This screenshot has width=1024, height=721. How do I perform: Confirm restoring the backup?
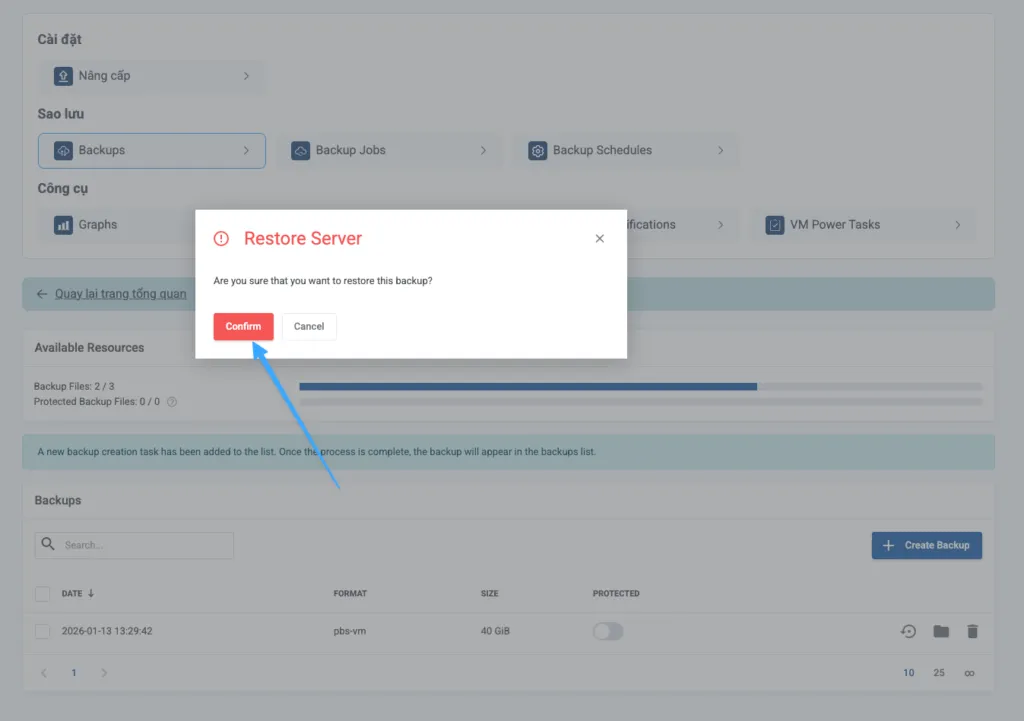pos(243,326)
